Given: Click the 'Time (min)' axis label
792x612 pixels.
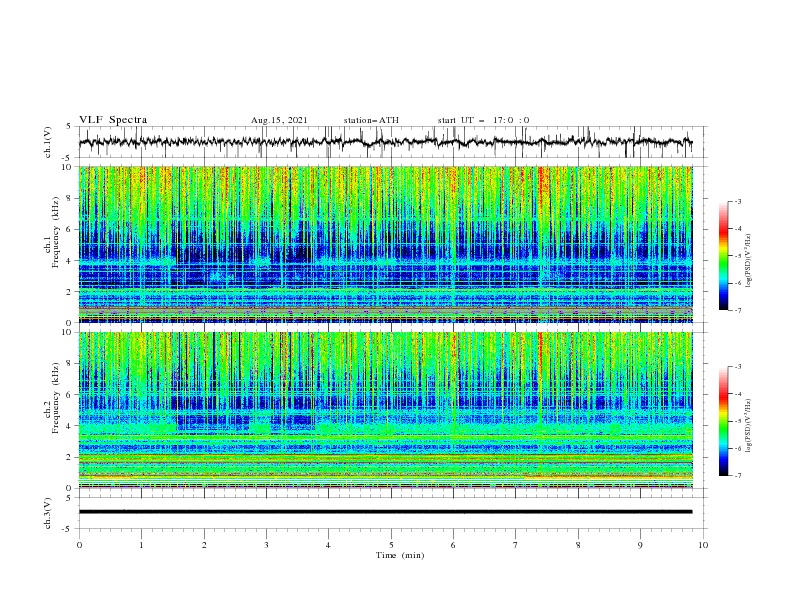Looking at the screenshot, I should coord(400,555).
